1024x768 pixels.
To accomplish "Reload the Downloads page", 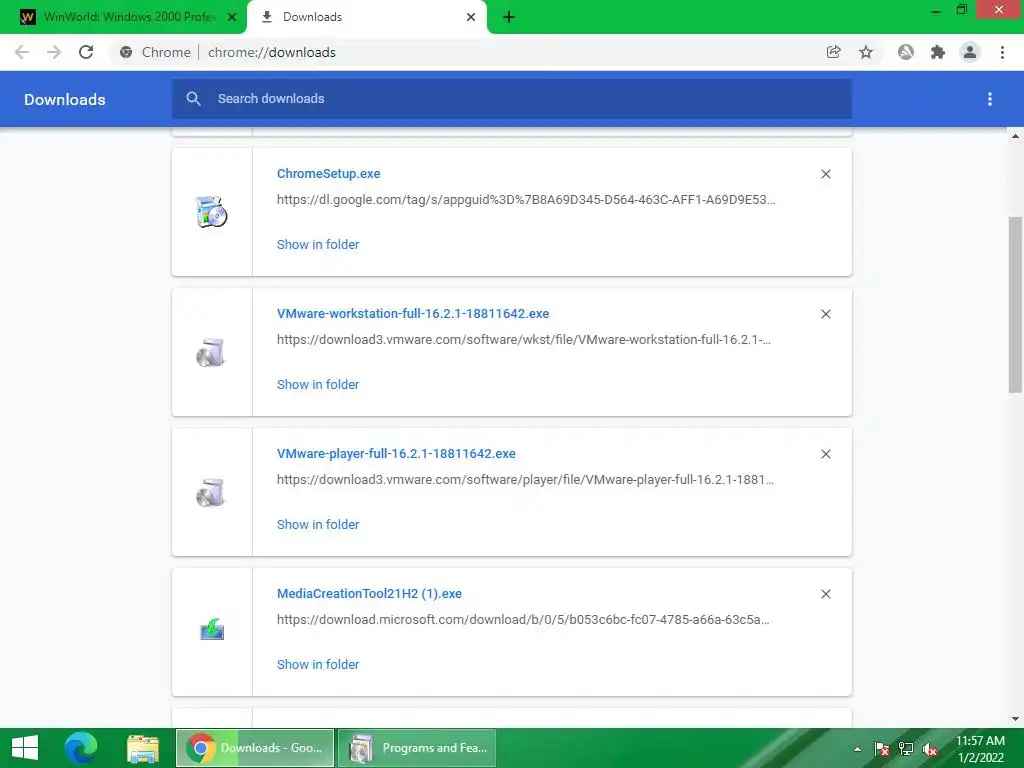I will coord(86,52).
